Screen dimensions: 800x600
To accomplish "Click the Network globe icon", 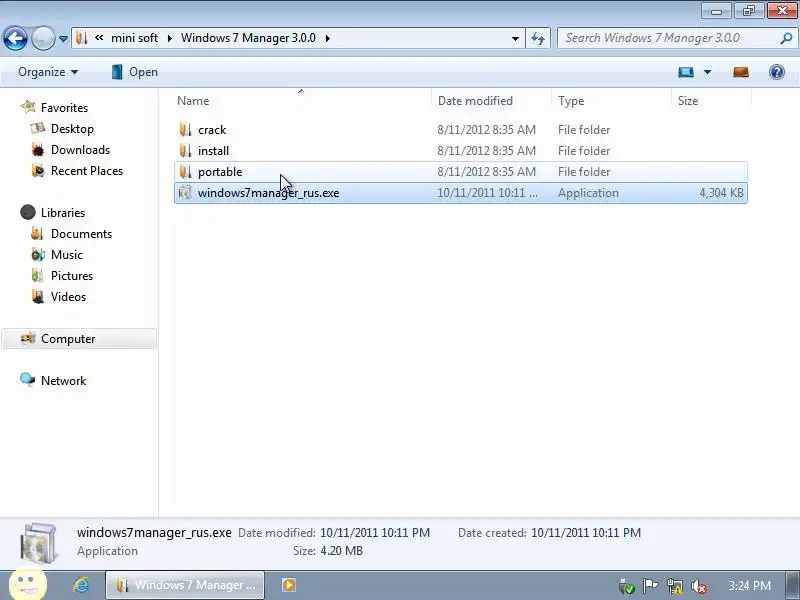I will [28, 380].
